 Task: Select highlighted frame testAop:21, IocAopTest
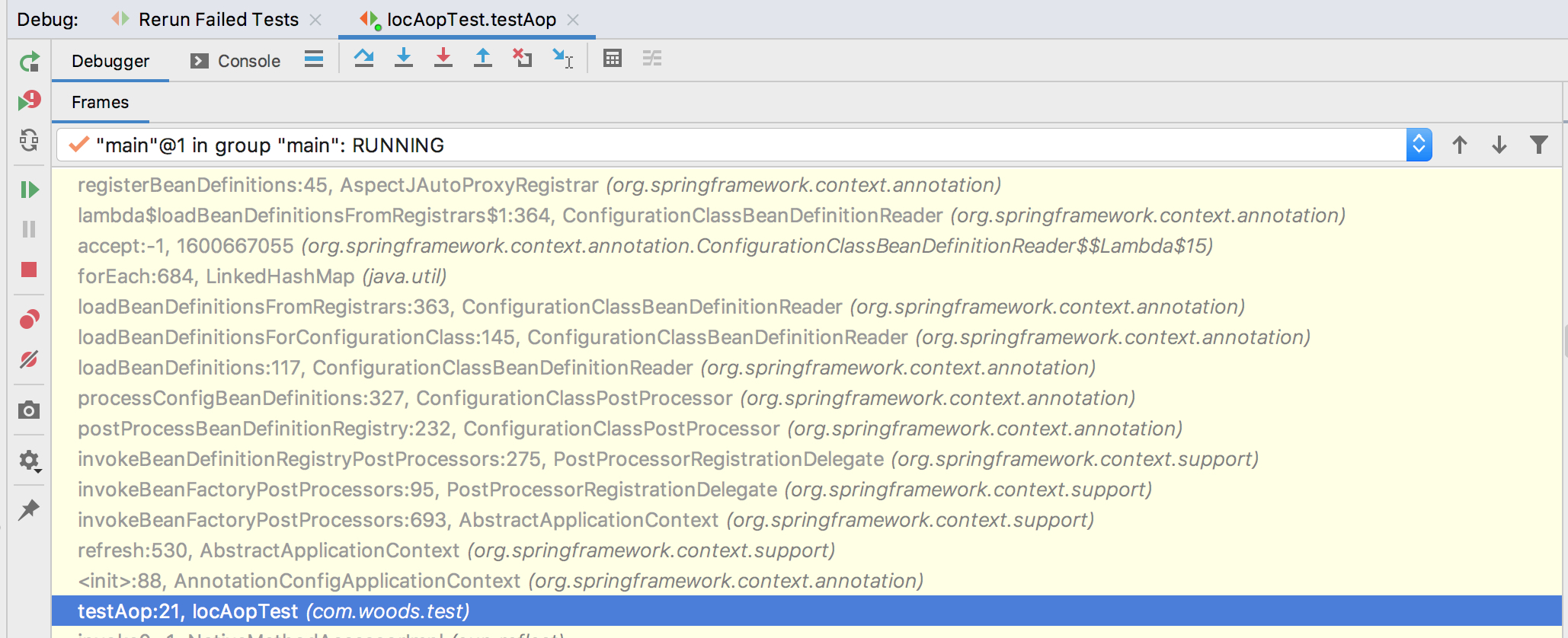click(806, 611)
